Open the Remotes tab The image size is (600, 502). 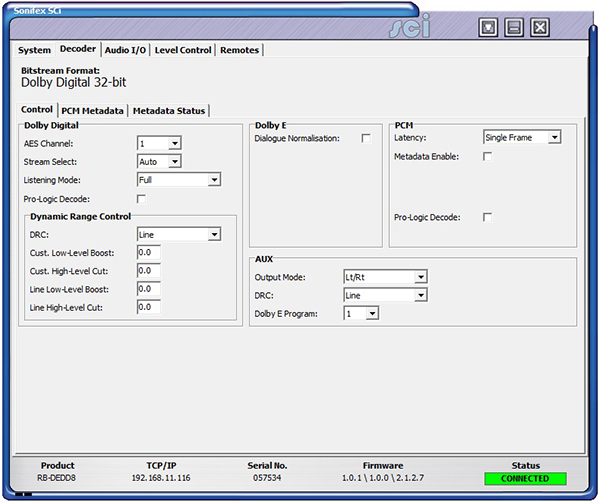coord(240,50)
